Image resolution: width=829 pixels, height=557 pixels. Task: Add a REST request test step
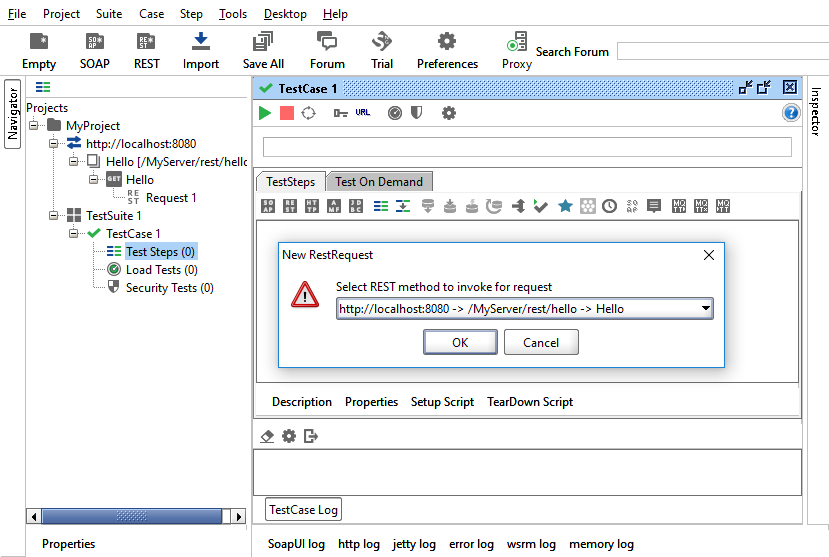[290, 206]
